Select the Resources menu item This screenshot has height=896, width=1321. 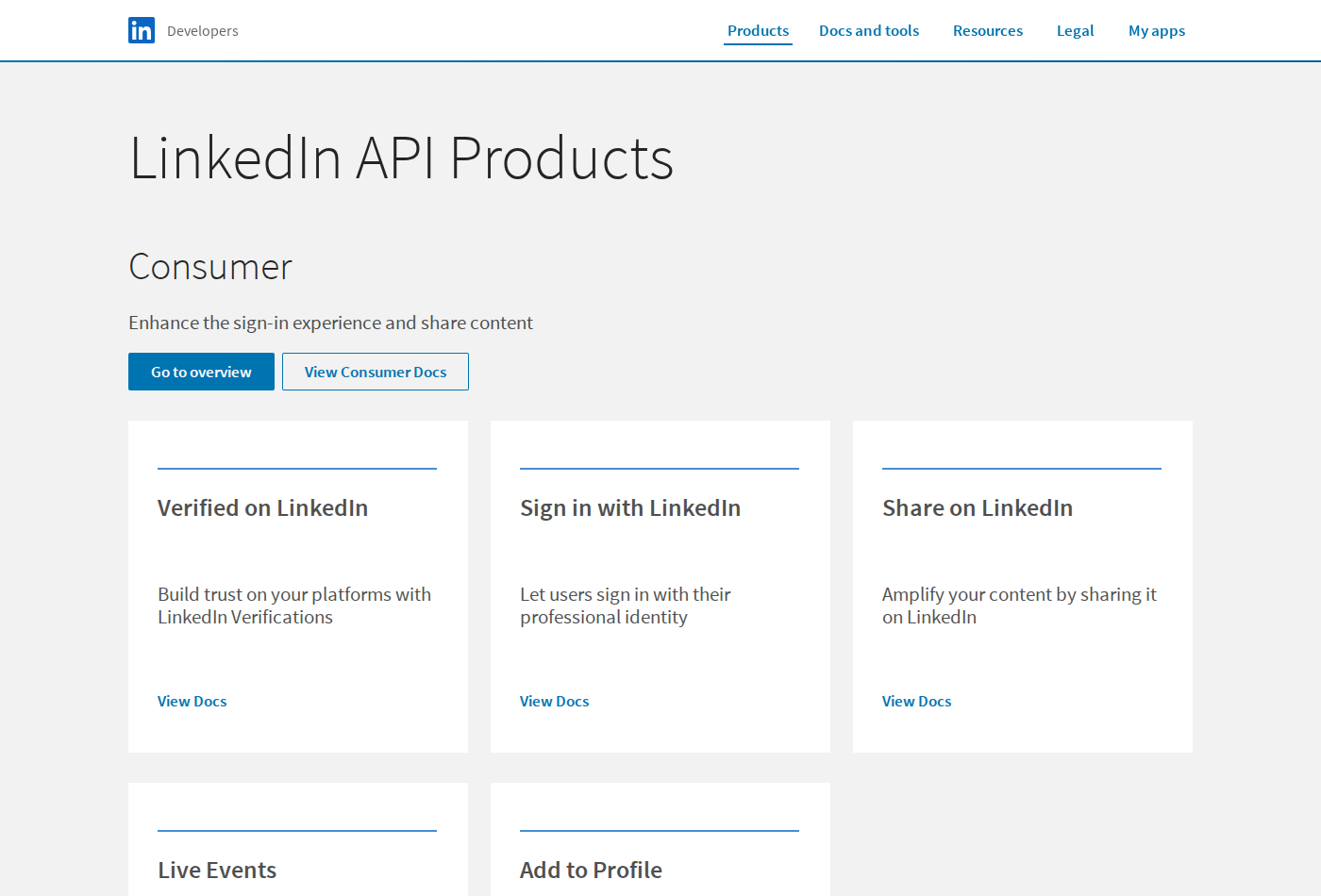pos(988,31)
